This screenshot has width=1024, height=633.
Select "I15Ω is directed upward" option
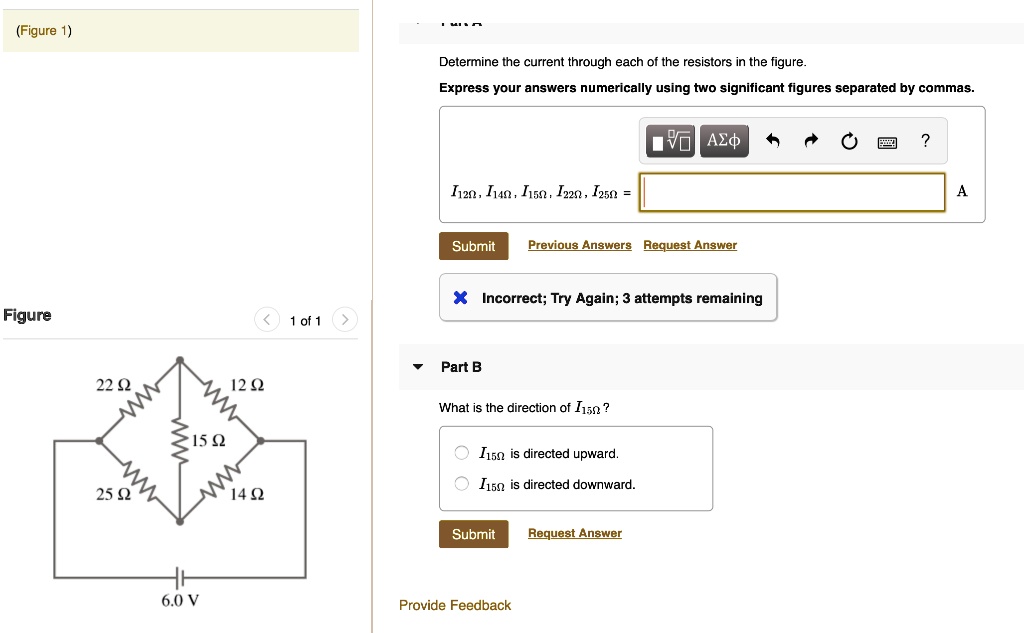pos(462,453)
